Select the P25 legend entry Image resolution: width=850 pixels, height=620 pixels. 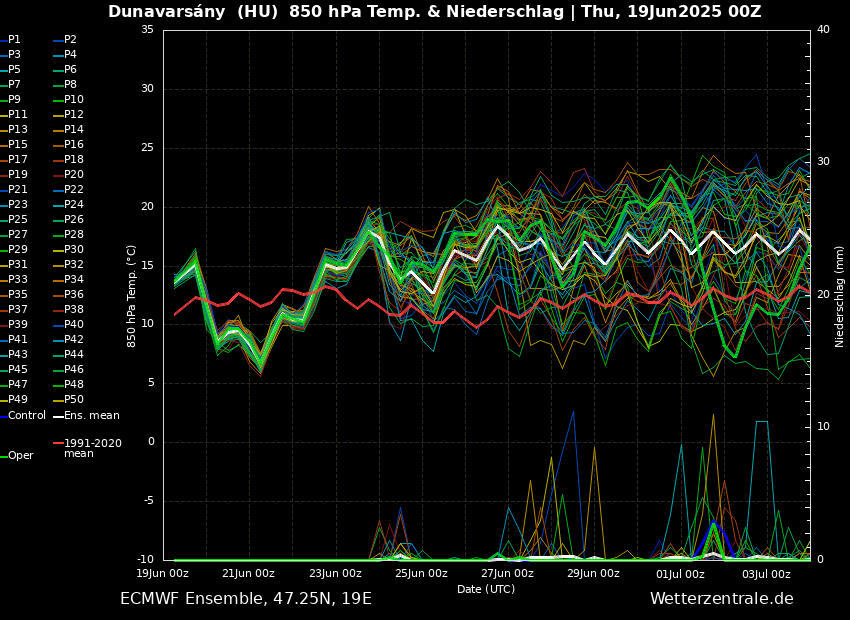pyautogui.click(x=18, y=220)
